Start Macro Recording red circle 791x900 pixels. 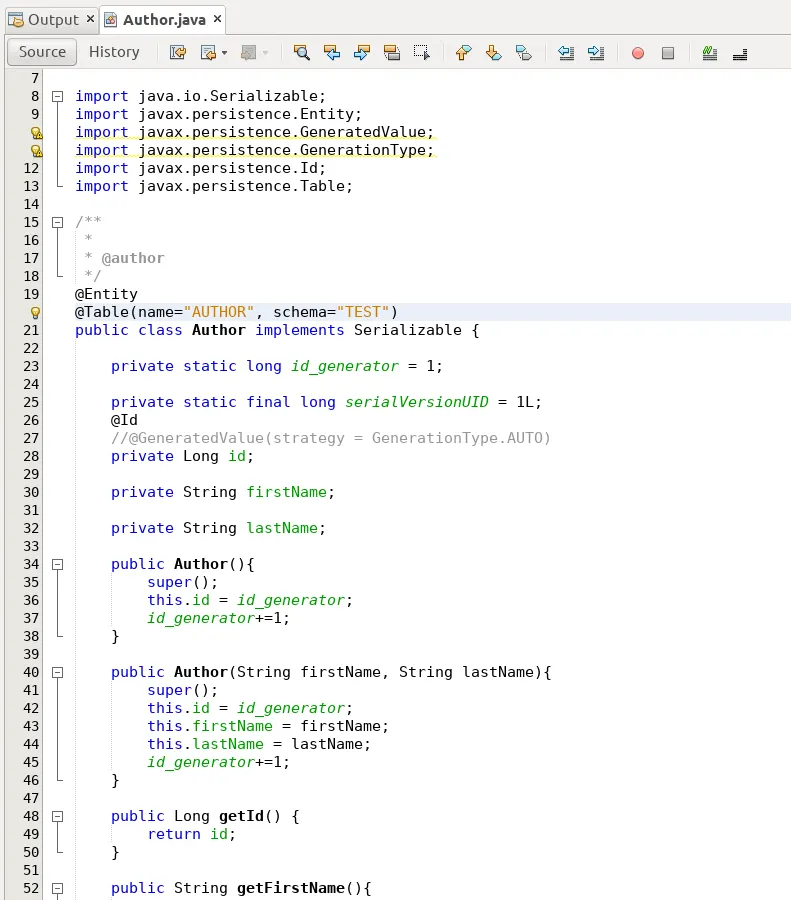[638, 53]
